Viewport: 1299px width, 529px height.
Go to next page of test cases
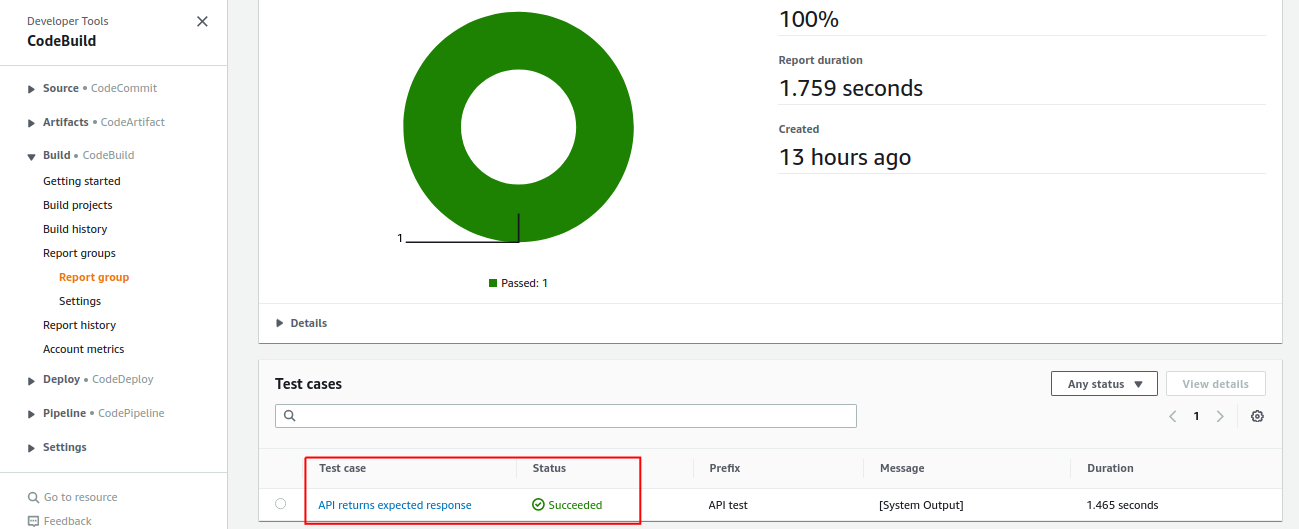pos(1219,416)
